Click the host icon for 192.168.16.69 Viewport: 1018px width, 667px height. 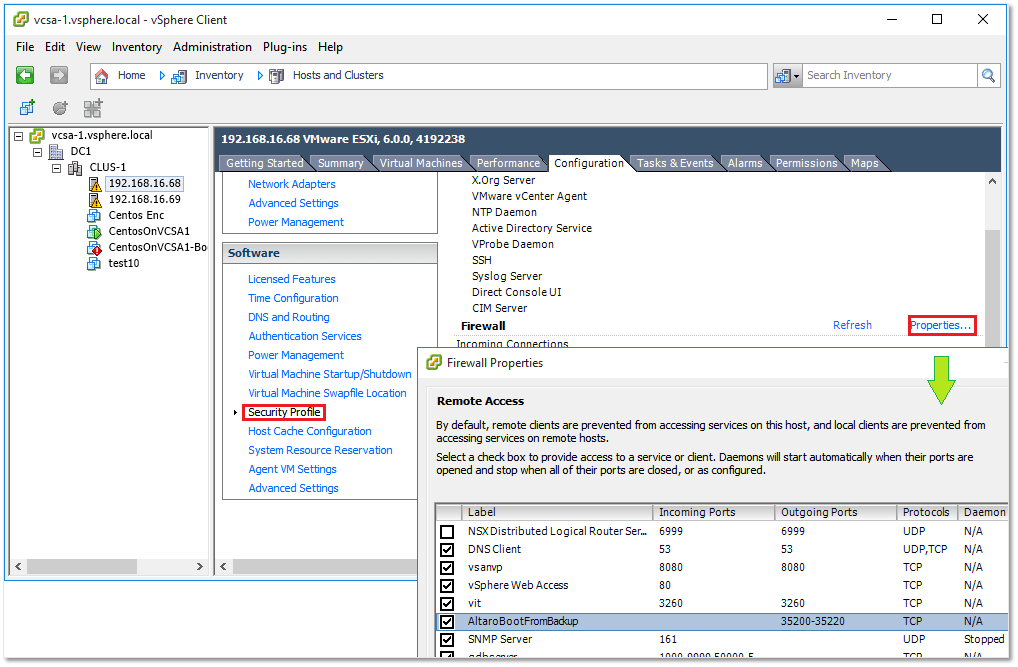coord(95,199)
